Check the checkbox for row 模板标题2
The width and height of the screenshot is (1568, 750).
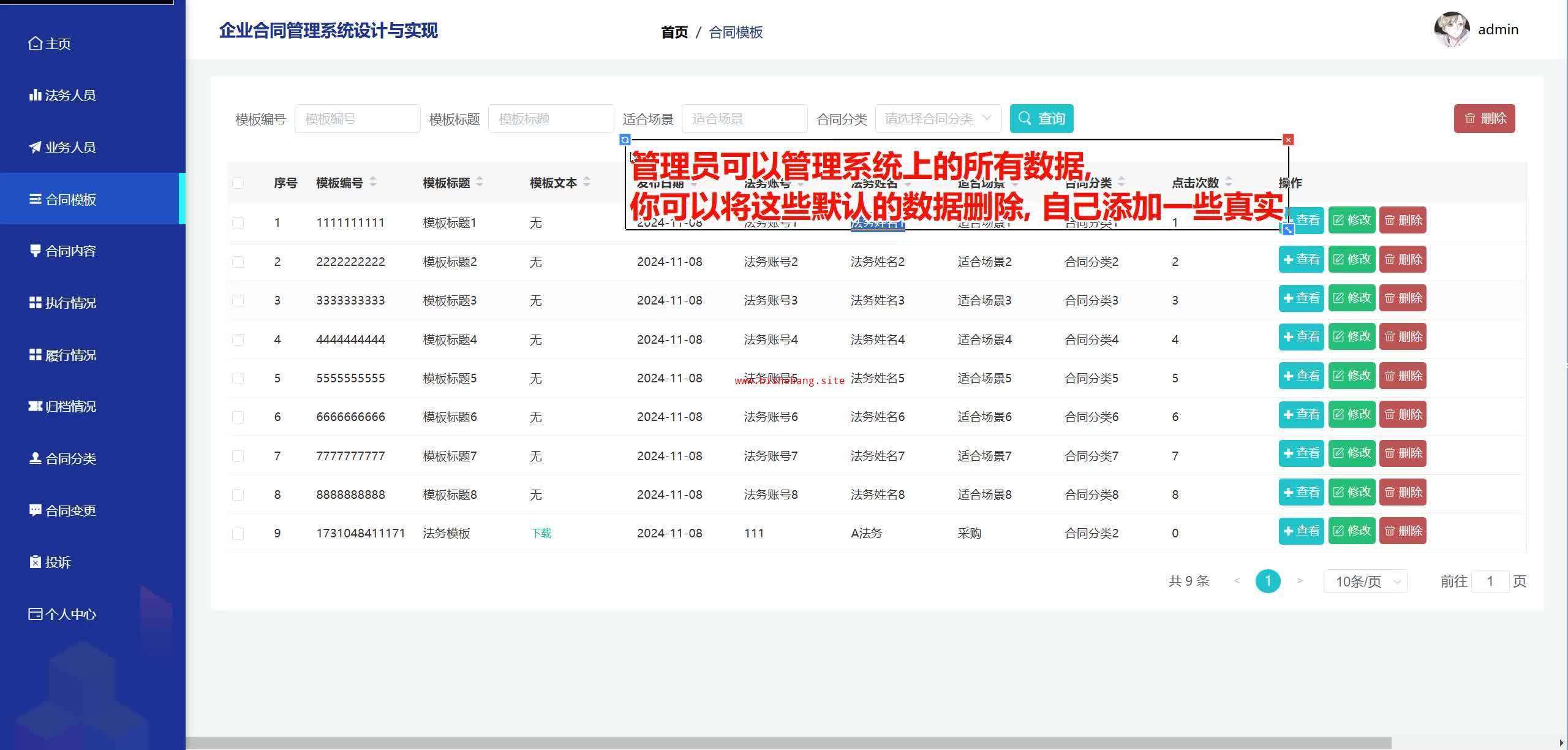238,262
